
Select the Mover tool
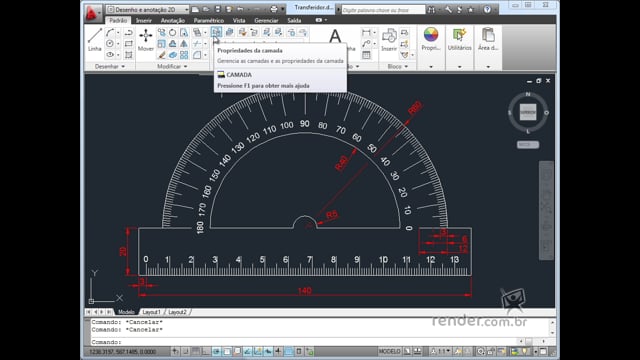[x=146, y=40]
